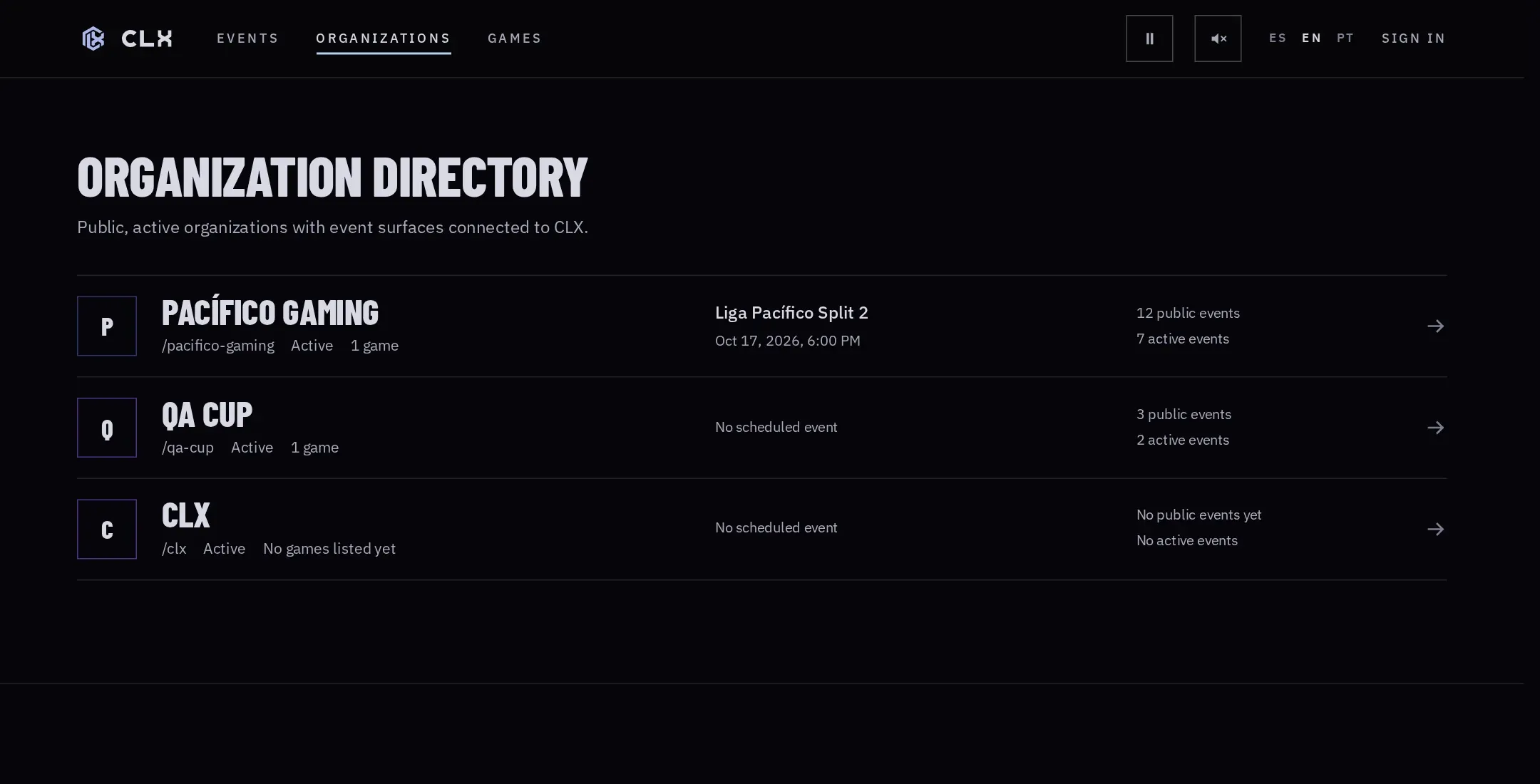Click the arrow icon on QA Cup row

(1436, 428)
